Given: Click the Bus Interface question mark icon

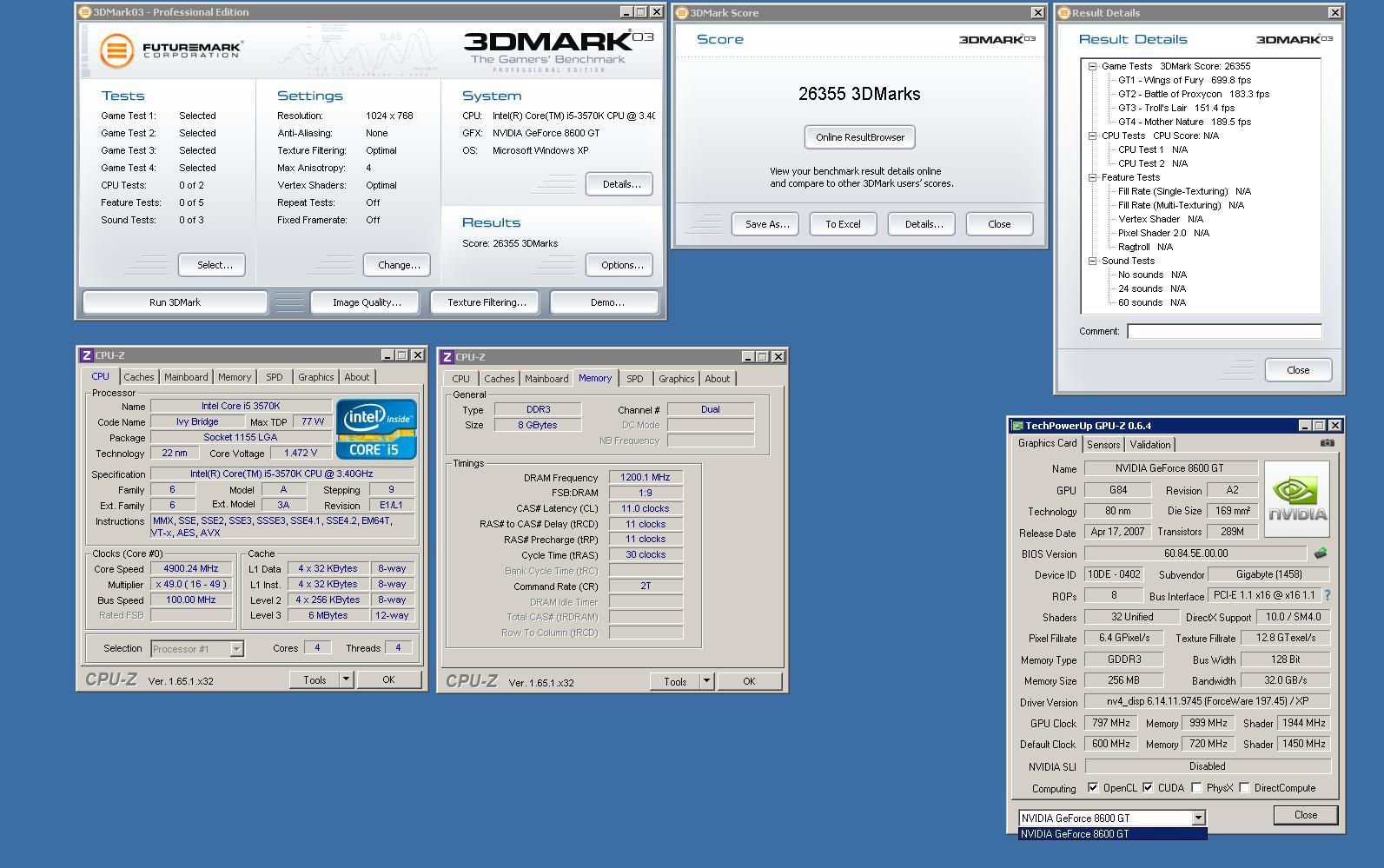Looking at the screenshot, I should (x=1328, y=596).
